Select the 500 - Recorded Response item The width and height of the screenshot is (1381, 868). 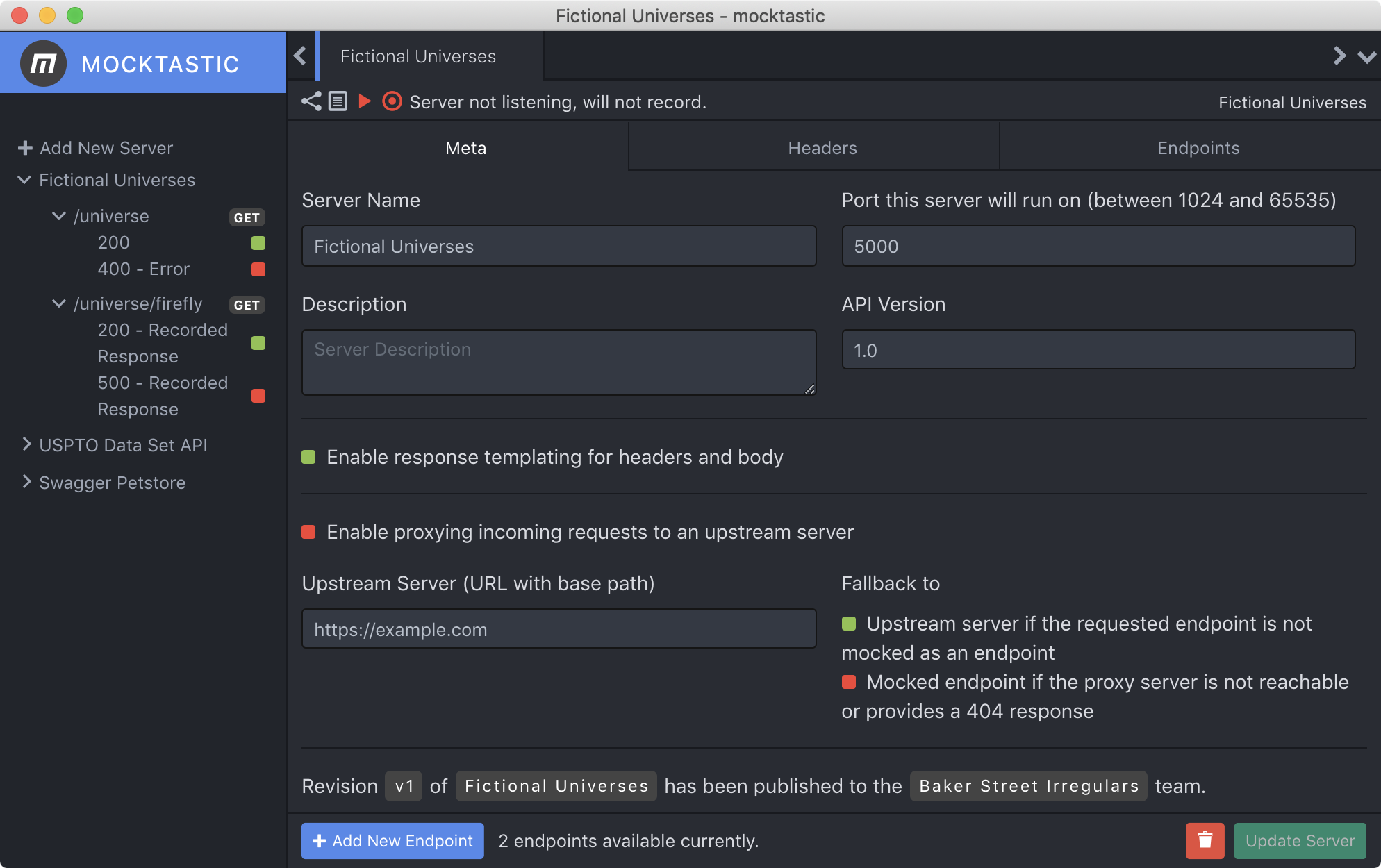tap(163, 396)
